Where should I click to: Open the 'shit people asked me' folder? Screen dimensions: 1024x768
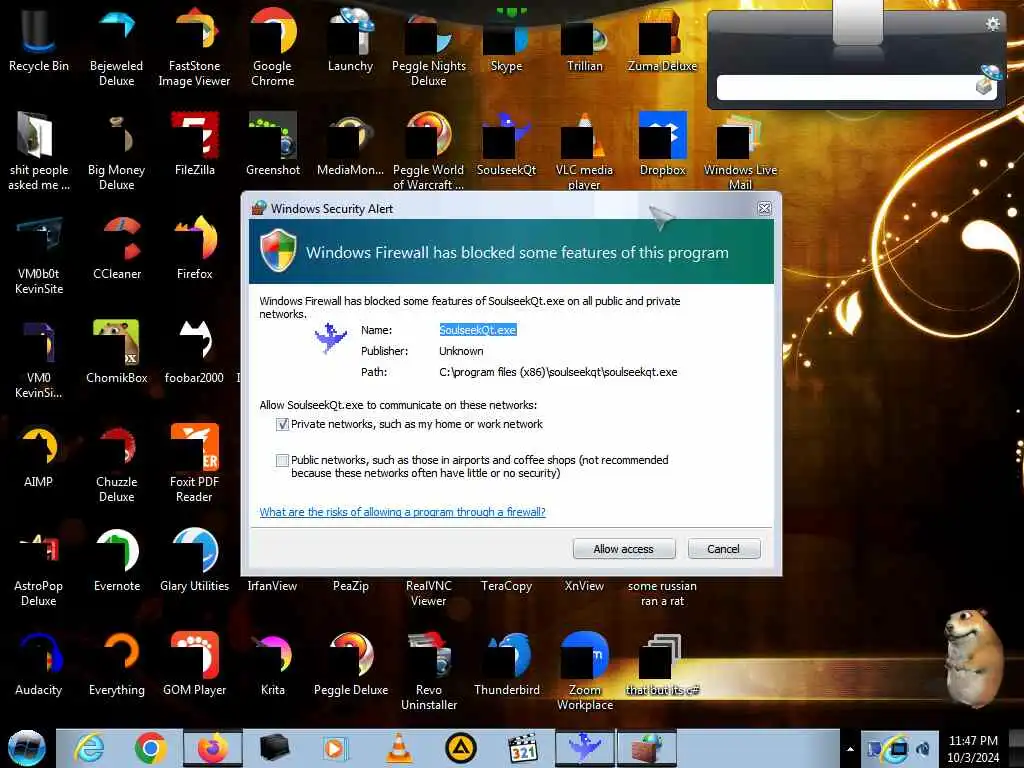click(39, 152)
